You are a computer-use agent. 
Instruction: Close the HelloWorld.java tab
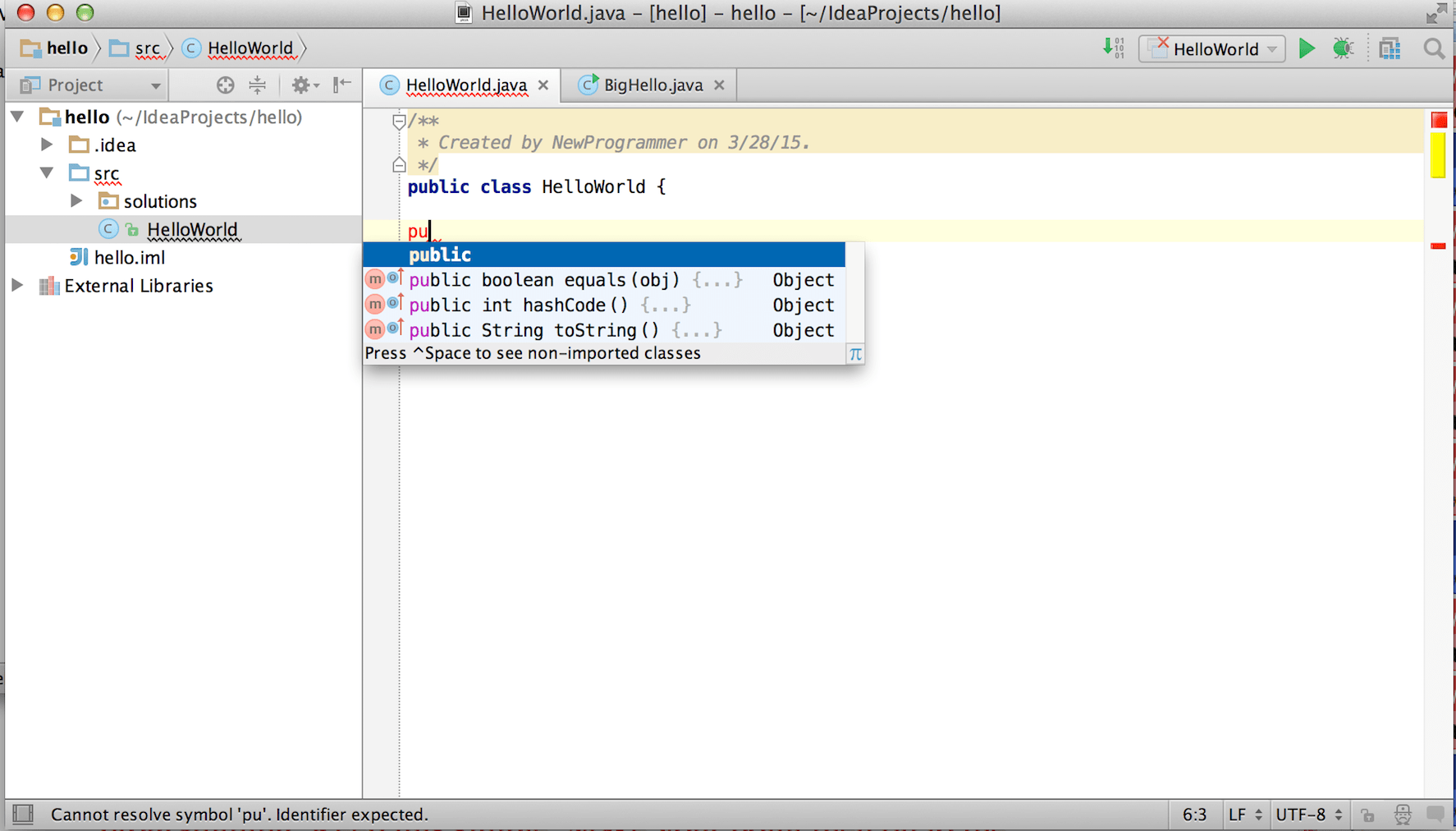click(x=543, y=85)
